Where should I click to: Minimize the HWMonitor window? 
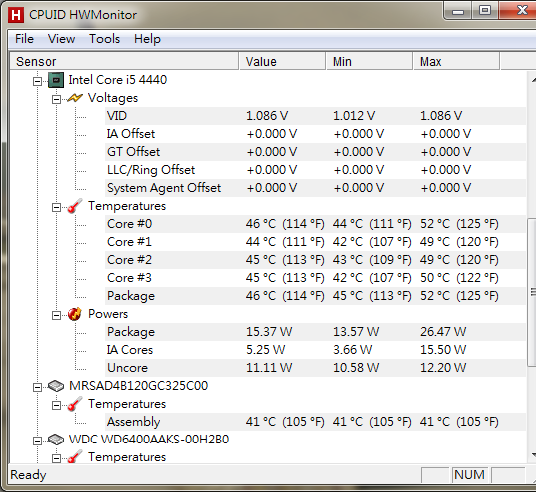point(458,11)
